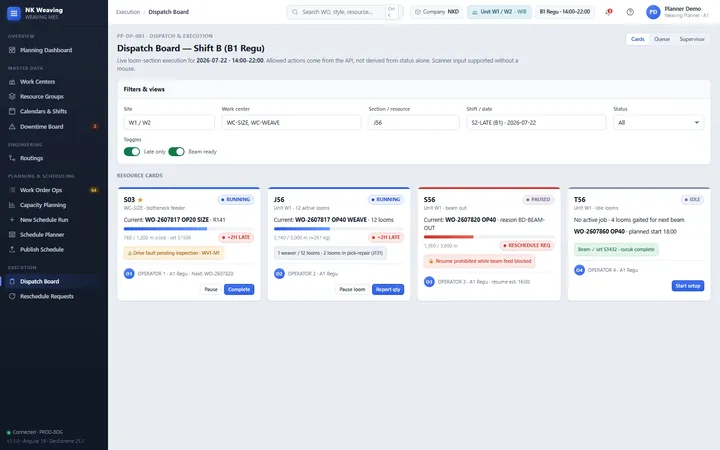This screenshot has width=720, height=450.
Task: Click the Site field W1 / W2
Action: [169, 123]
